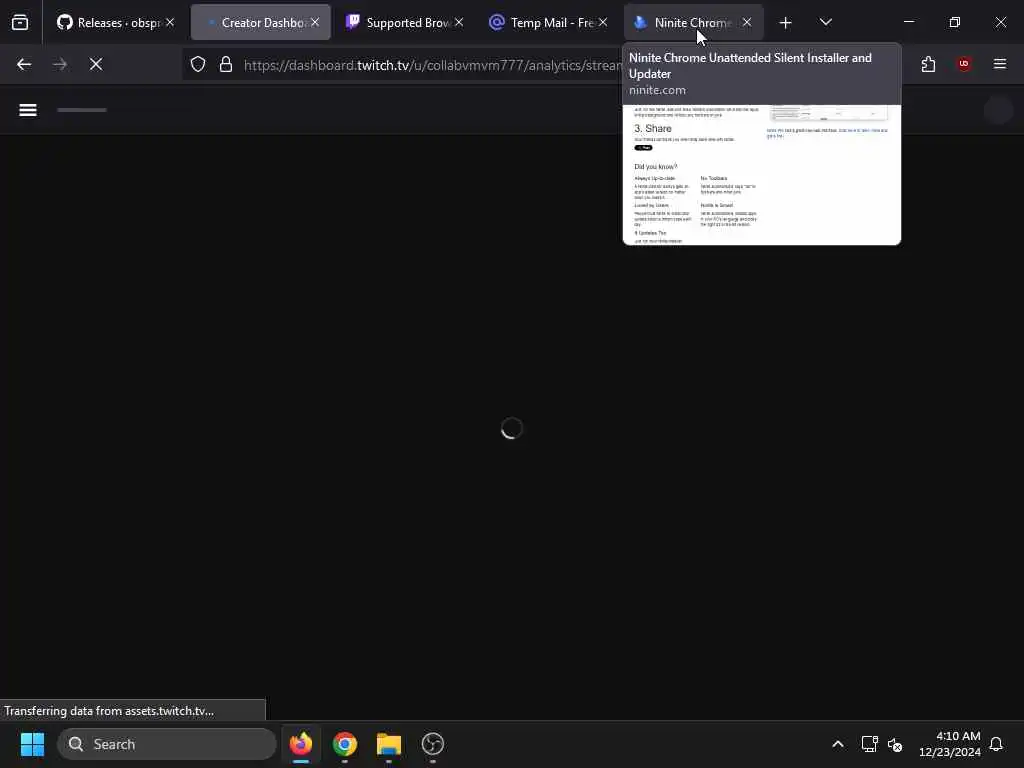Switch to the Releases obsproject GitHub tab

[115, 22]
